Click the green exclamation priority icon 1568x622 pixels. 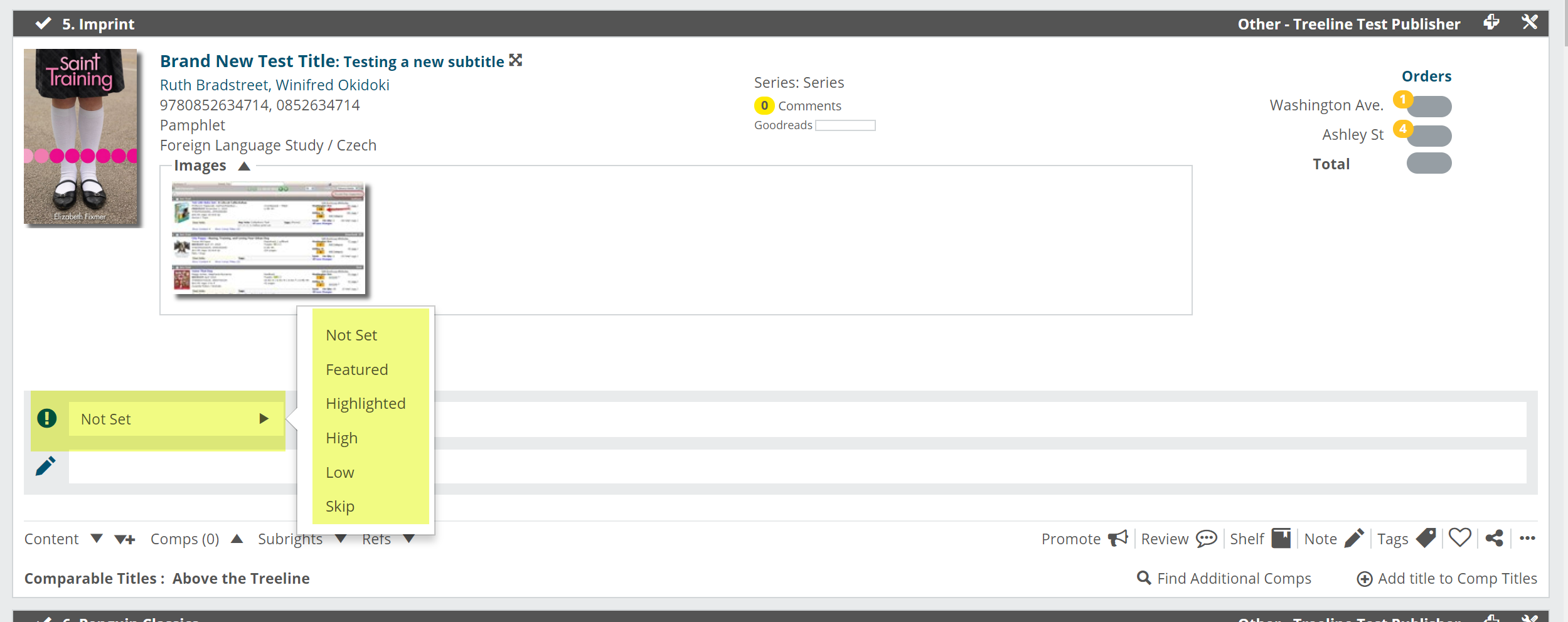click(x=47, y=418)
